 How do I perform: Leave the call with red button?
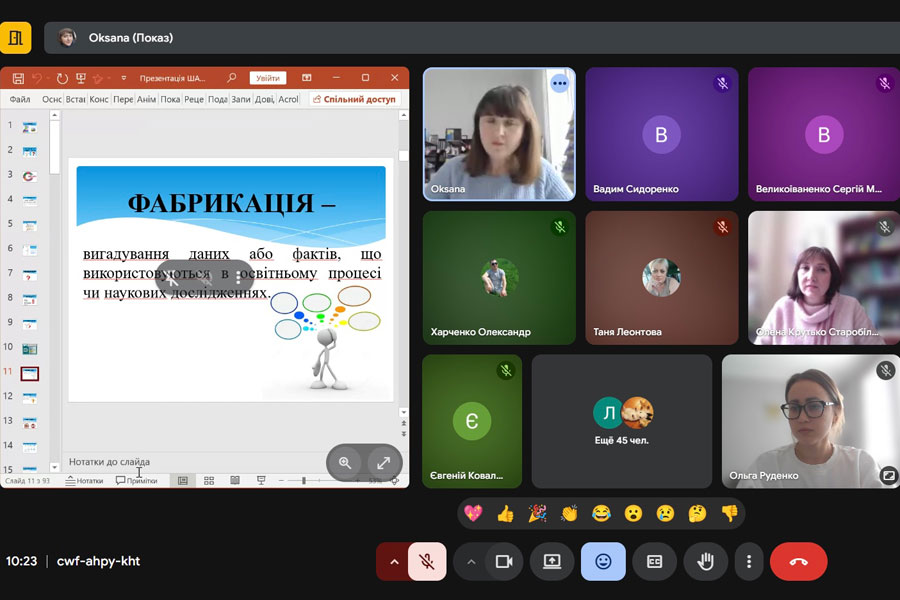[x=798, y=562]
